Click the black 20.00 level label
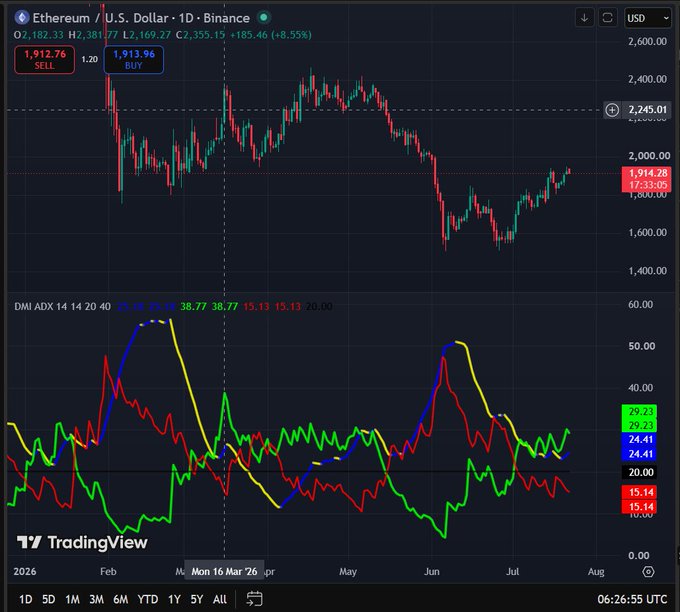This screenshot has width=680, height=612. click(x=639, y=472)
